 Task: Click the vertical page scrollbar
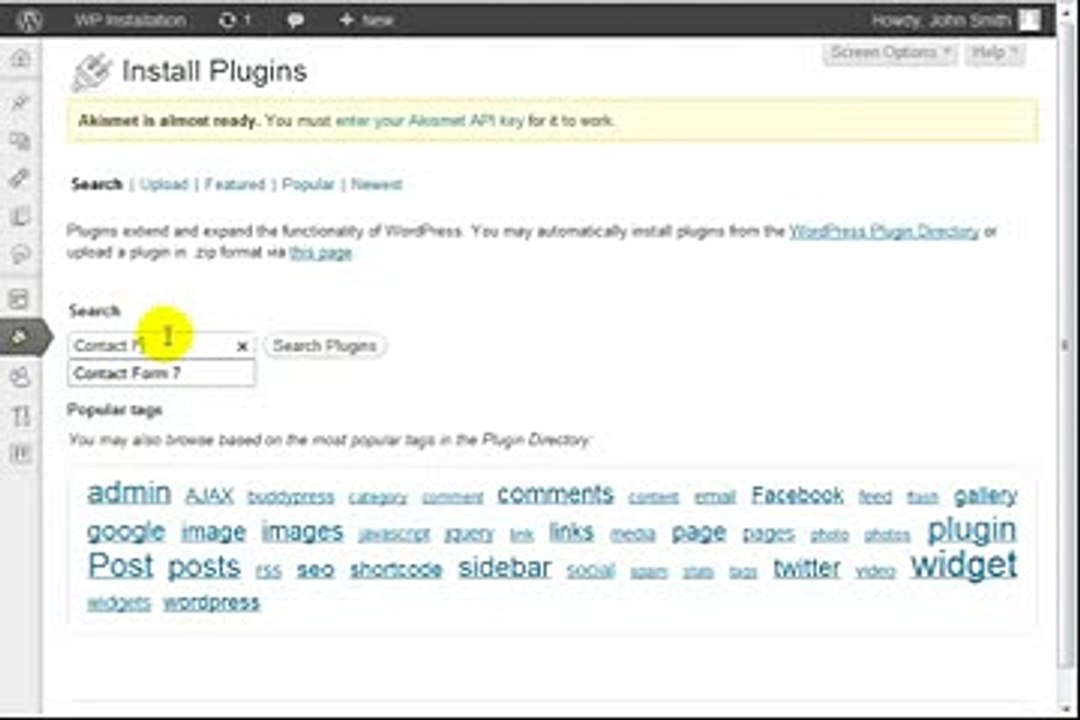pos(1067,344)
